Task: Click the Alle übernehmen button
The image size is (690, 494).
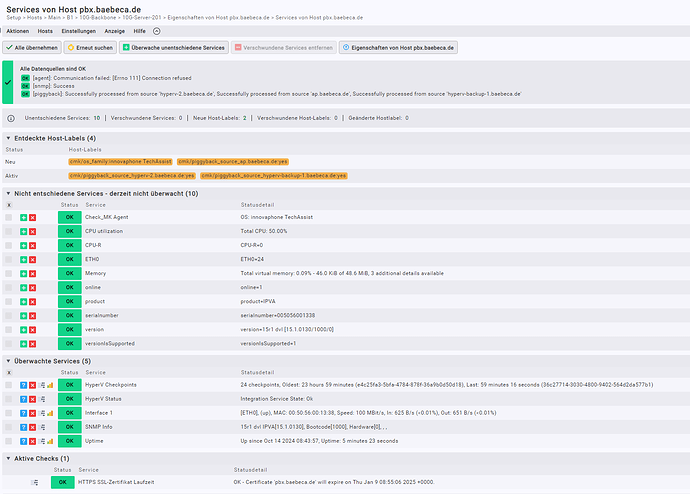Action: point(31,47)
